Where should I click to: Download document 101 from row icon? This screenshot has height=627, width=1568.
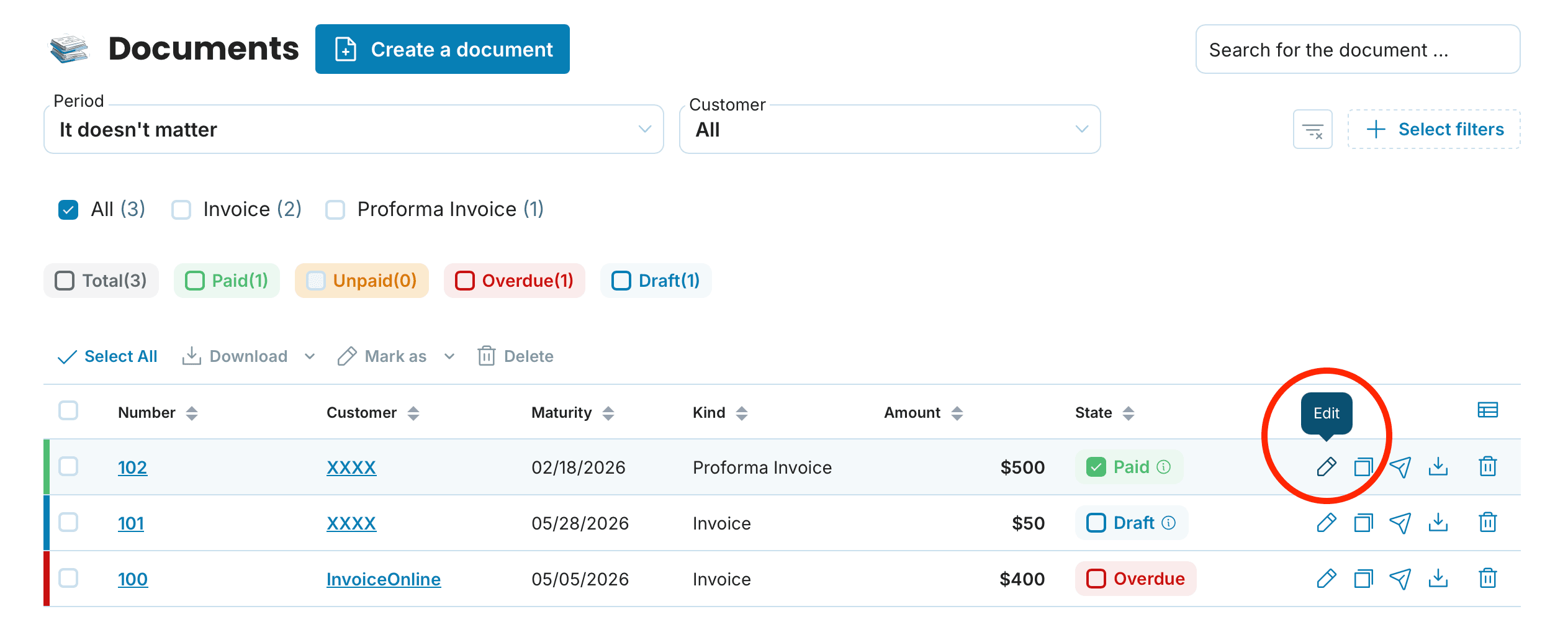[x=1438, y=523]
